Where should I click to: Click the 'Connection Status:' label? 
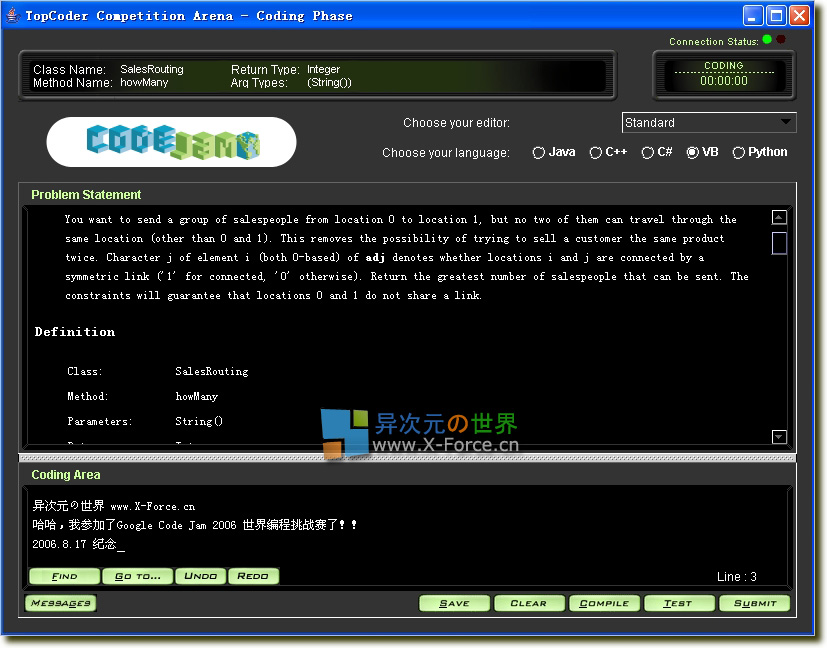pos(714,42)
